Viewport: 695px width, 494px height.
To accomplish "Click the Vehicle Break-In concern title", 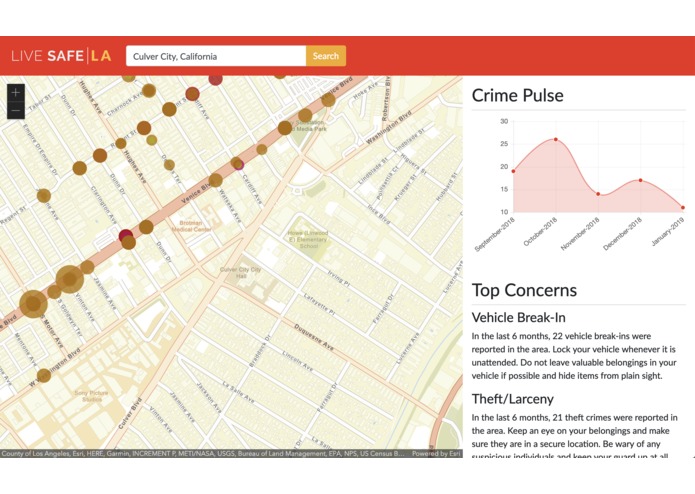I will tap(518, 317).
